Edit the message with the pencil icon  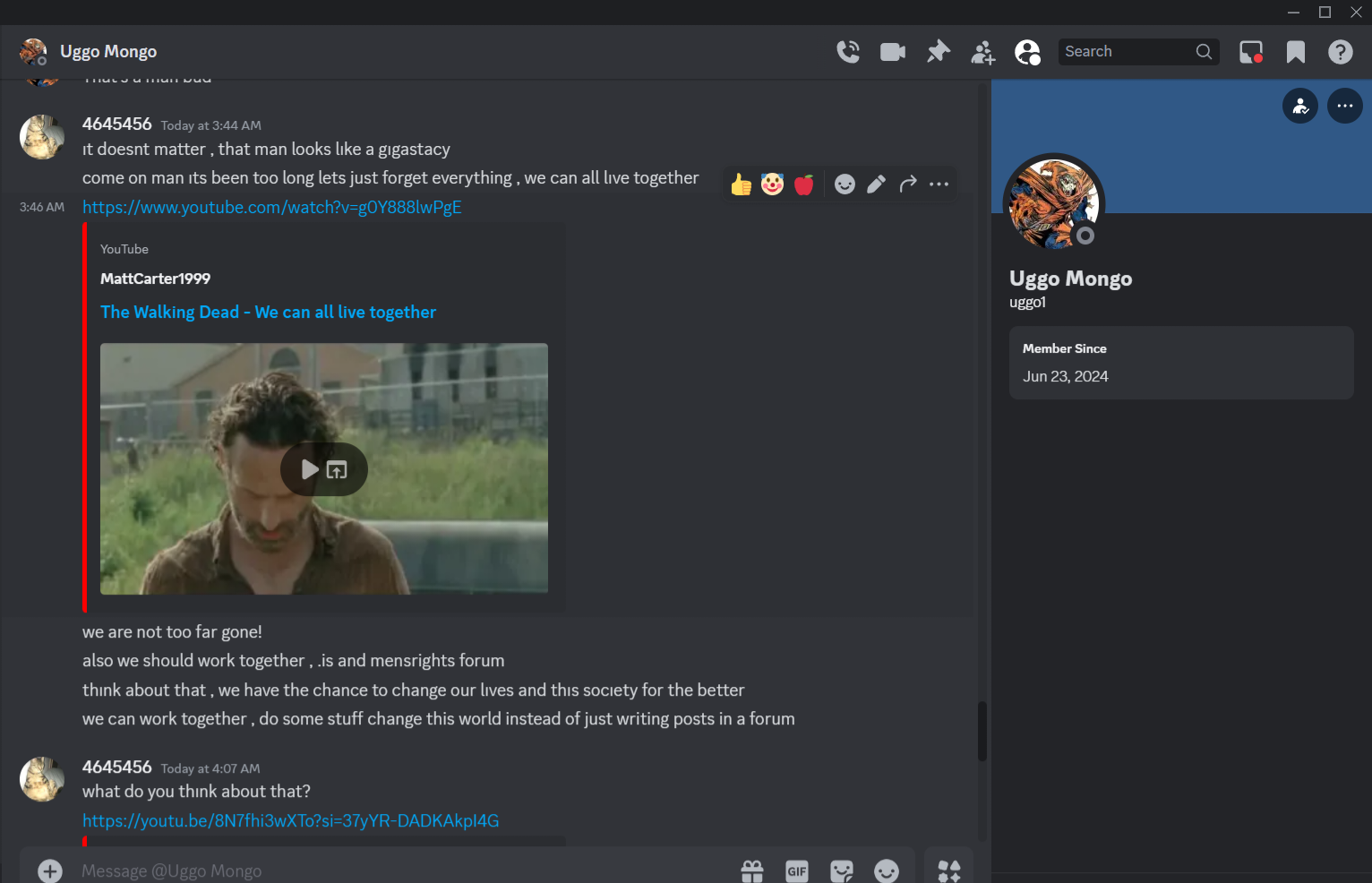coord(876,184)
